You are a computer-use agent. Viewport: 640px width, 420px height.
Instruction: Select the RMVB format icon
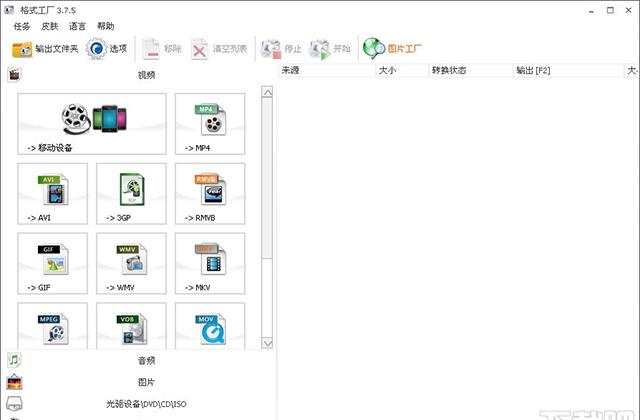pos(211,194)
